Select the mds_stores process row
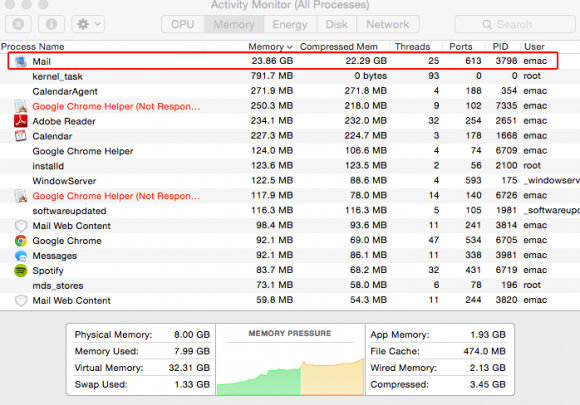The width and height of the screenshot is (580, 405). click(x=290, y=285)
